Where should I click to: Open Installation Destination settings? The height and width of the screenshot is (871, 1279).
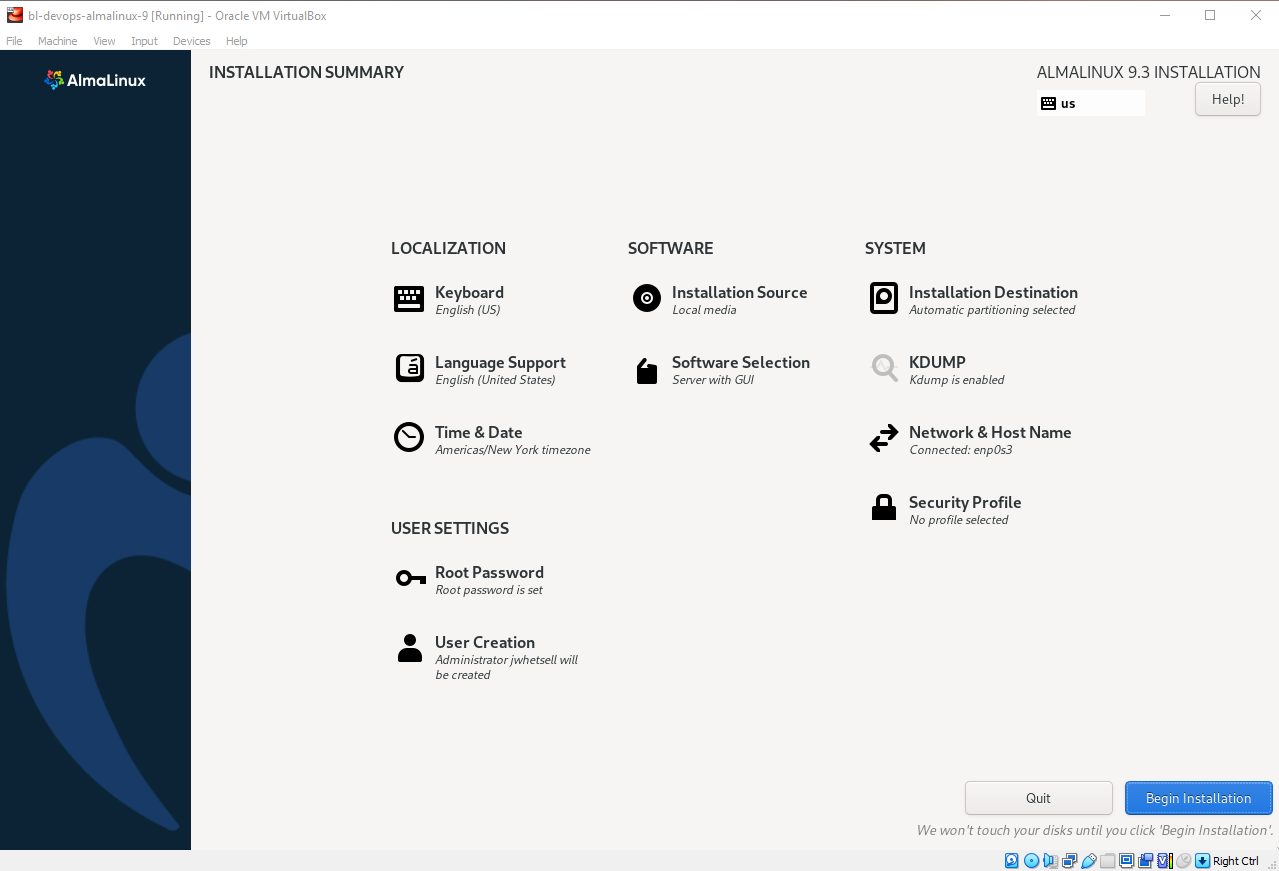coord(993,292)
